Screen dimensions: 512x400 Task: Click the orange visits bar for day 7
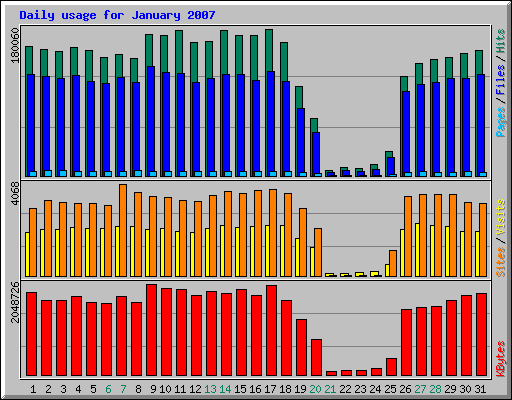tap(123, 230)
